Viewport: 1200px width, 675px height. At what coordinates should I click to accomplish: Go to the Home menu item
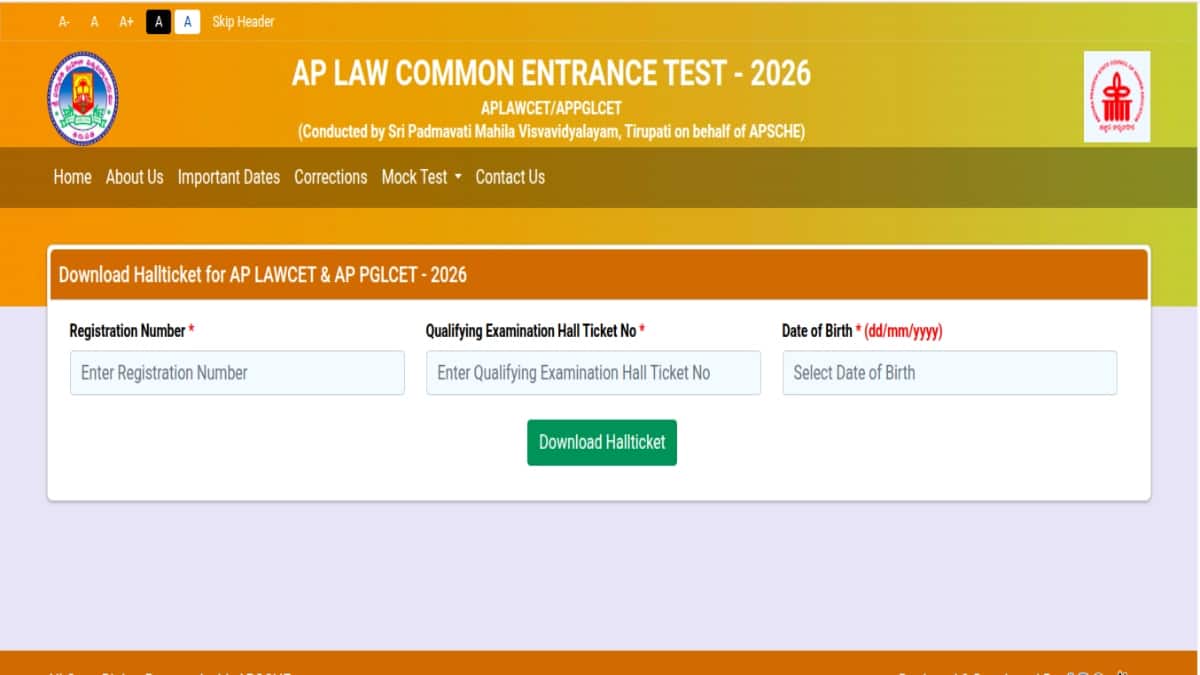point(72,177)
